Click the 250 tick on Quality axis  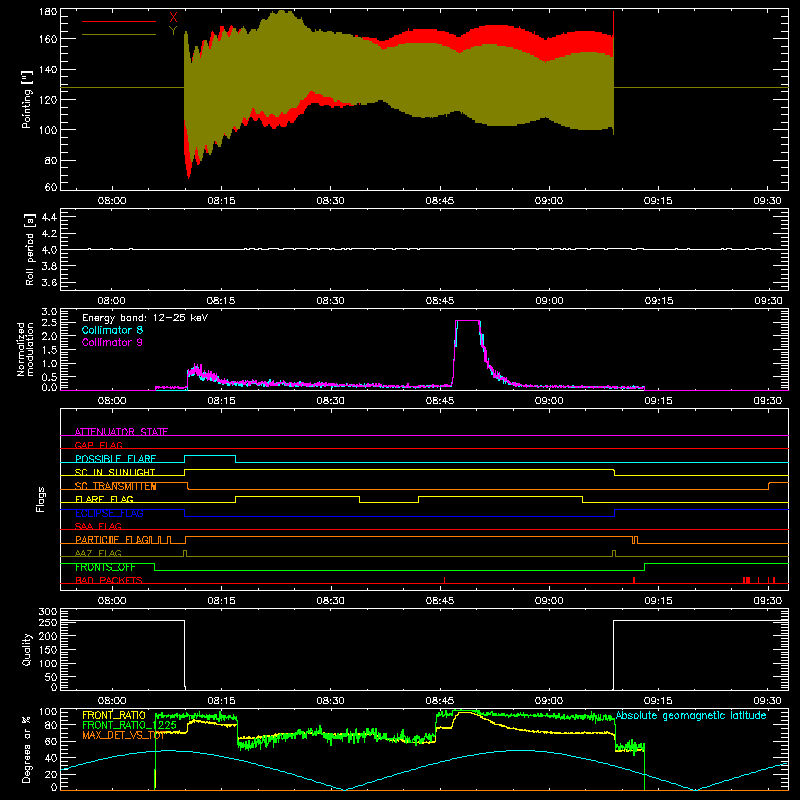point(48,622)
